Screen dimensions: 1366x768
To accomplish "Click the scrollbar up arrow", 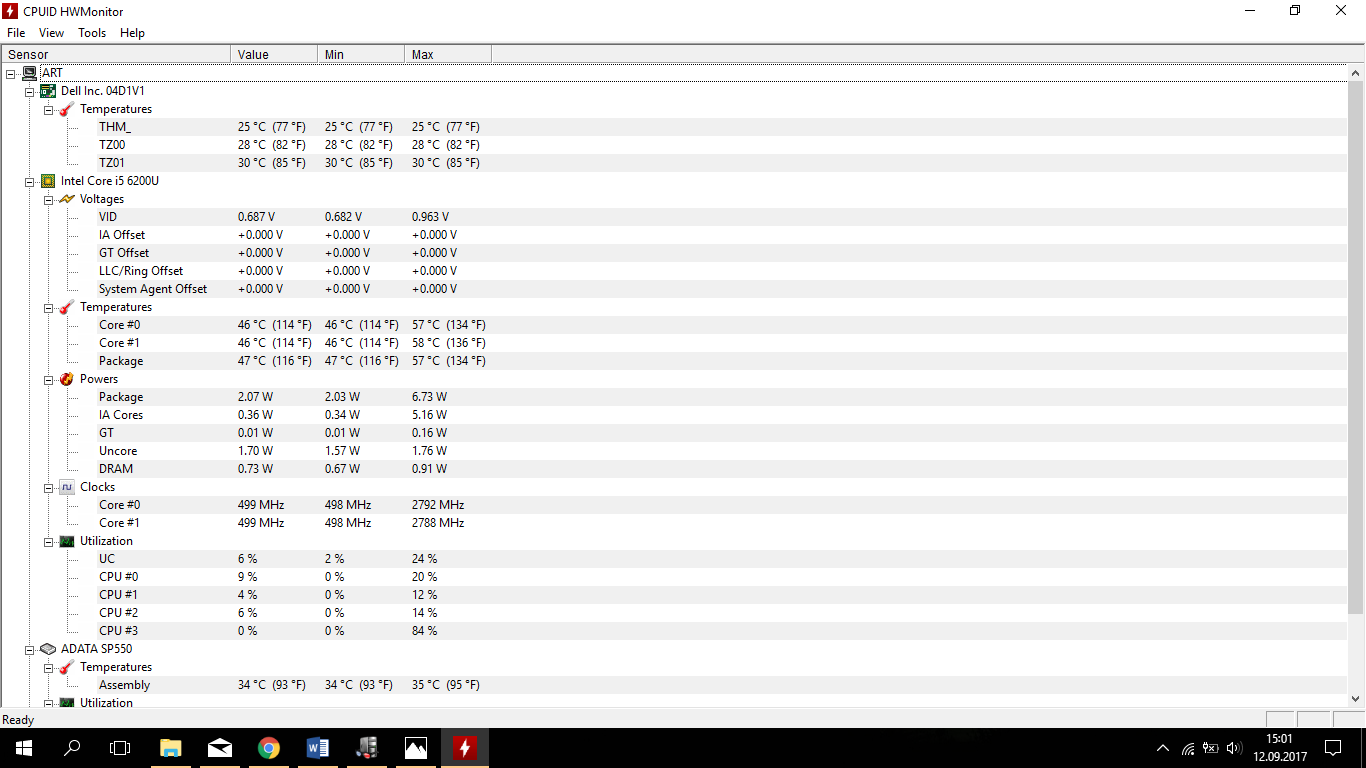I will click(x=1356, y=73).
